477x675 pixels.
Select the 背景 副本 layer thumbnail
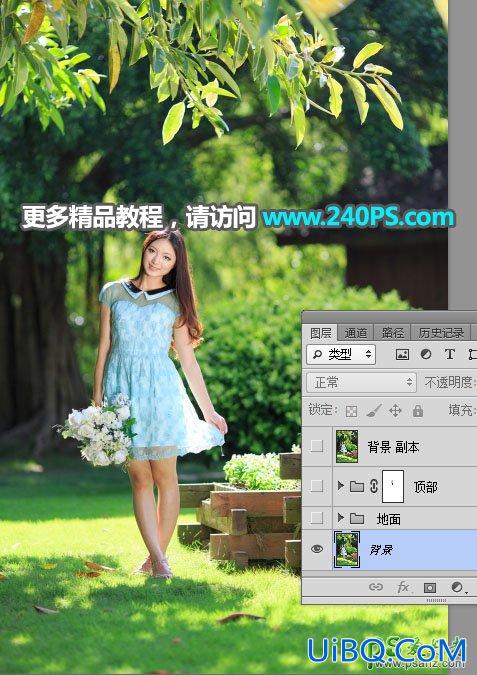point(347,446)
